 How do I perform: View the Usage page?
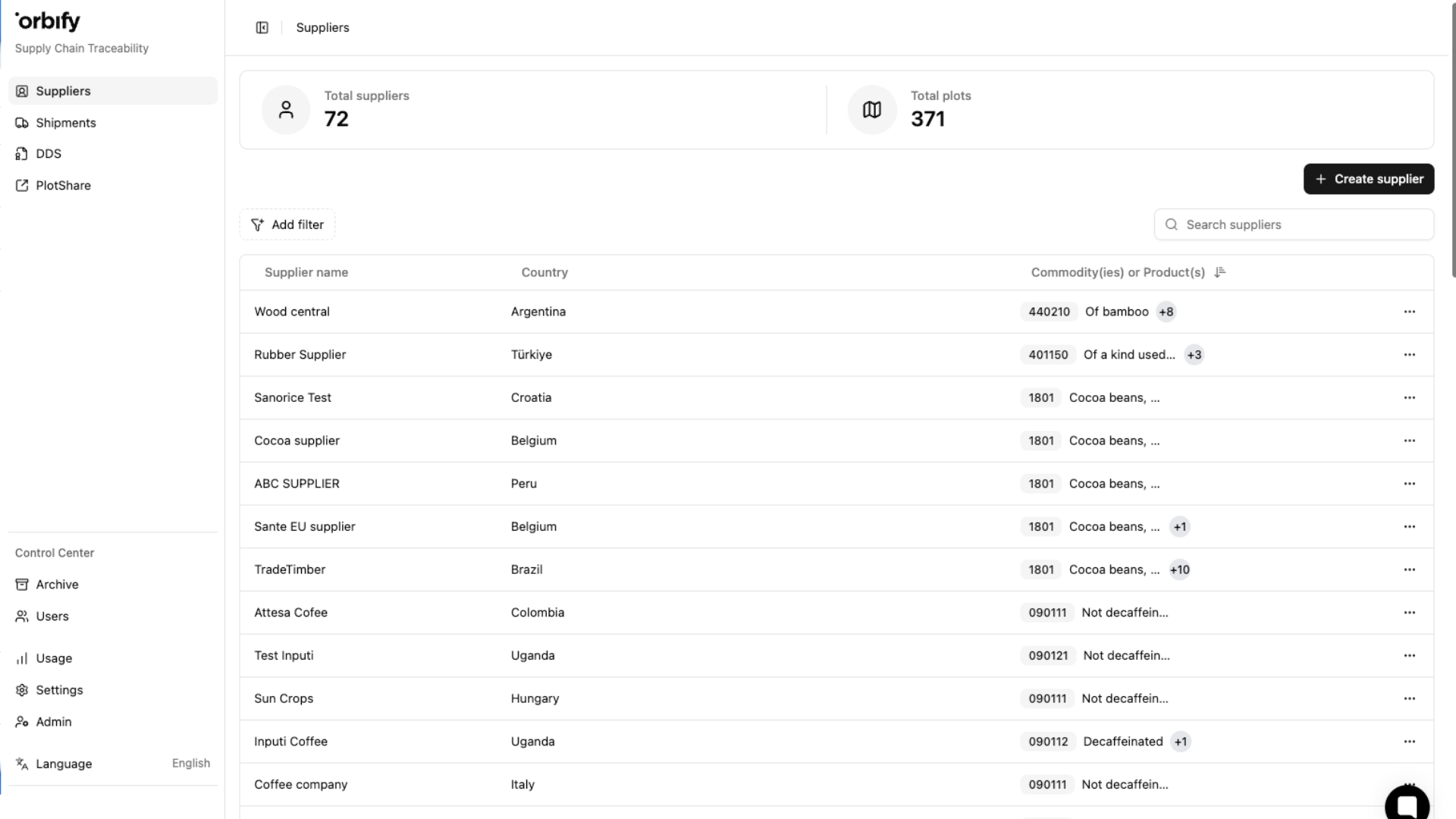113,658
